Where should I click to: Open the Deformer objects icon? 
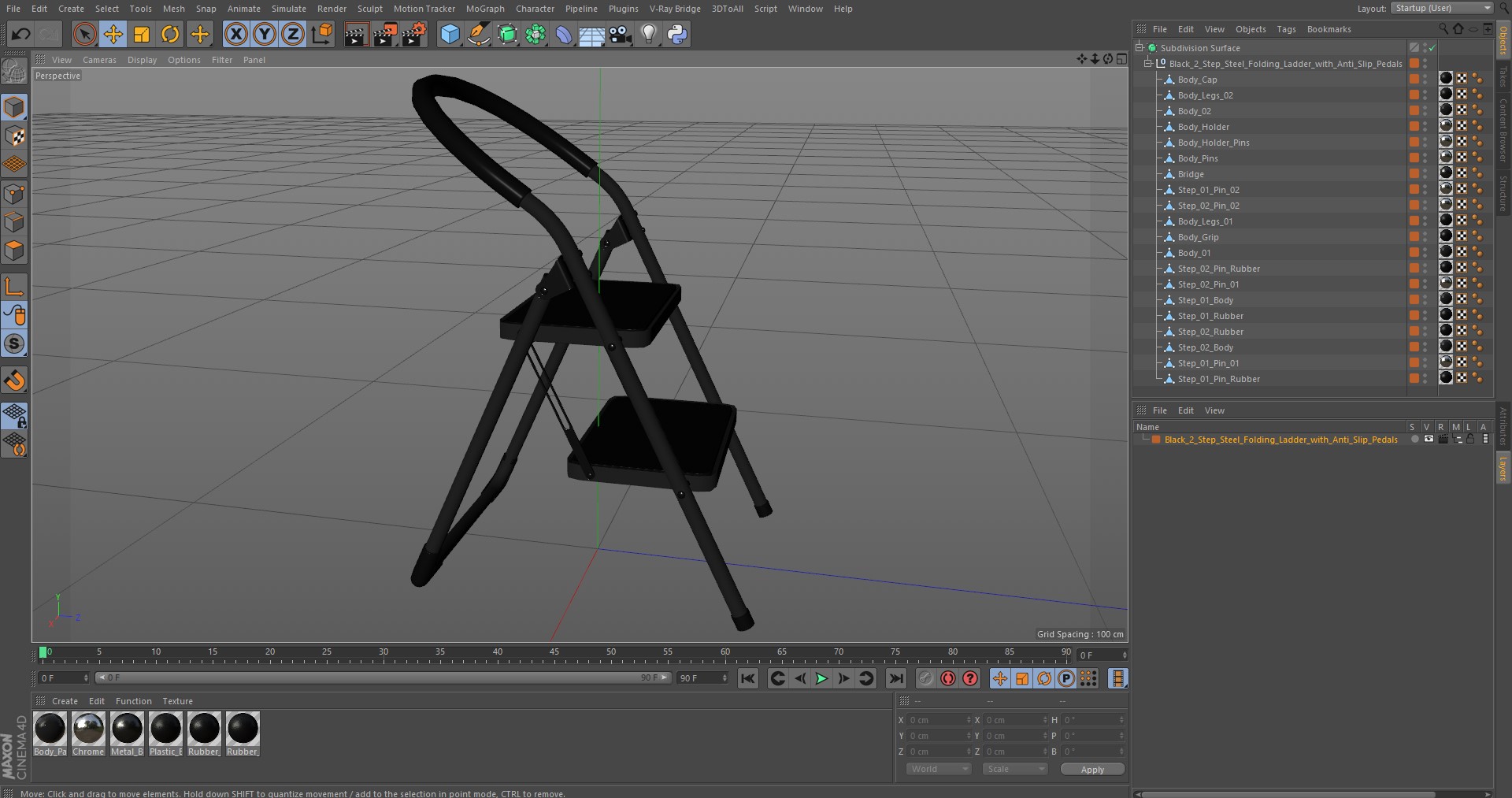point(564,34)
